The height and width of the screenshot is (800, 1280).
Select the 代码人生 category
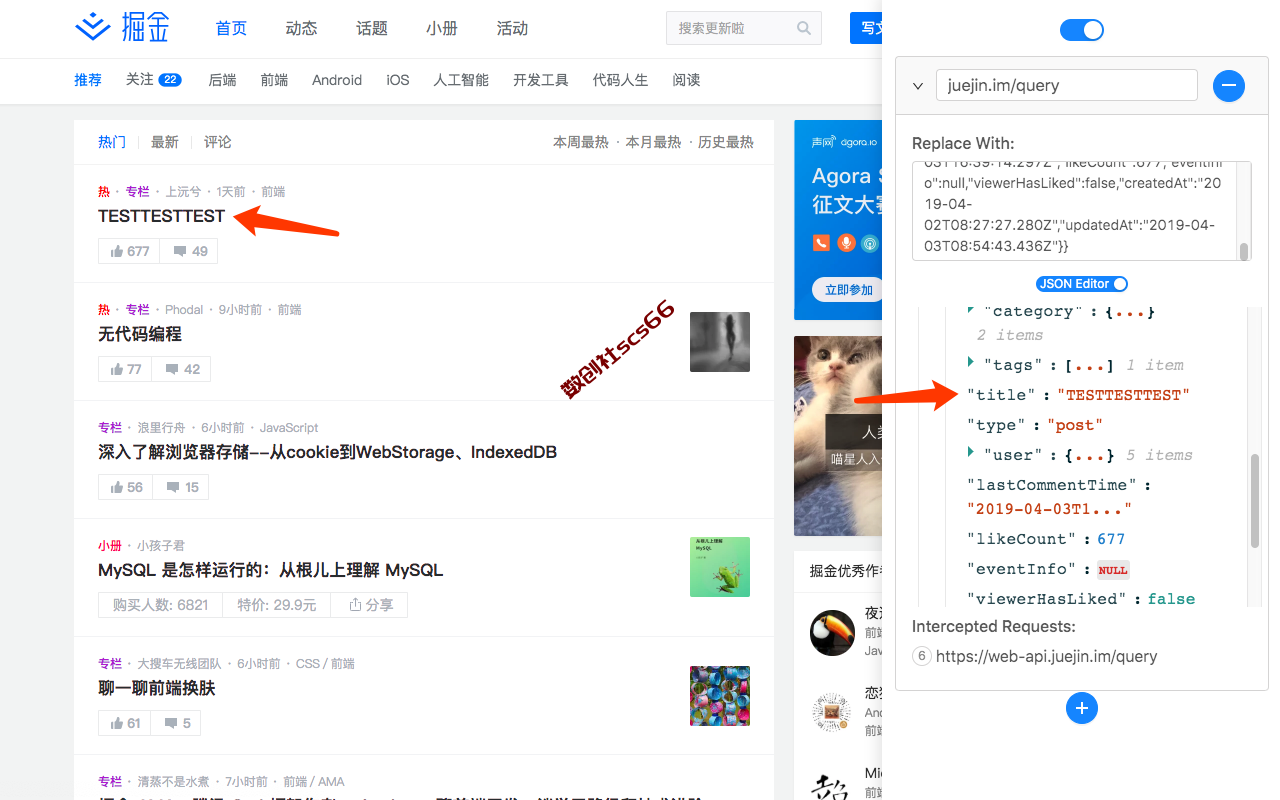[x=620, y=80]
